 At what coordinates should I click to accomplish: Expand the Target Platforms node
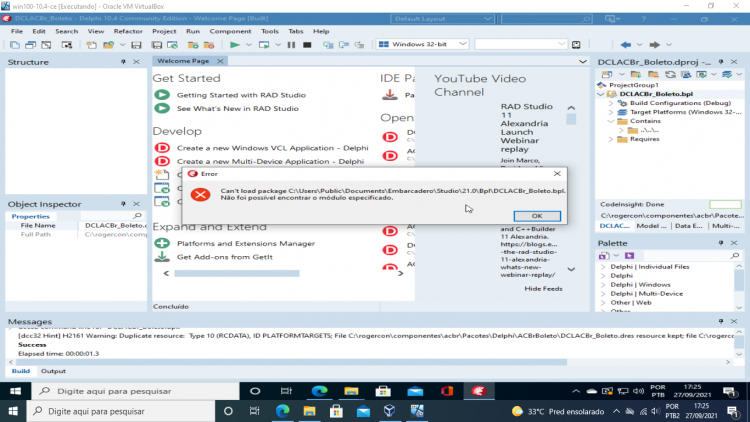pyautogui.click(x=611, y=112)
